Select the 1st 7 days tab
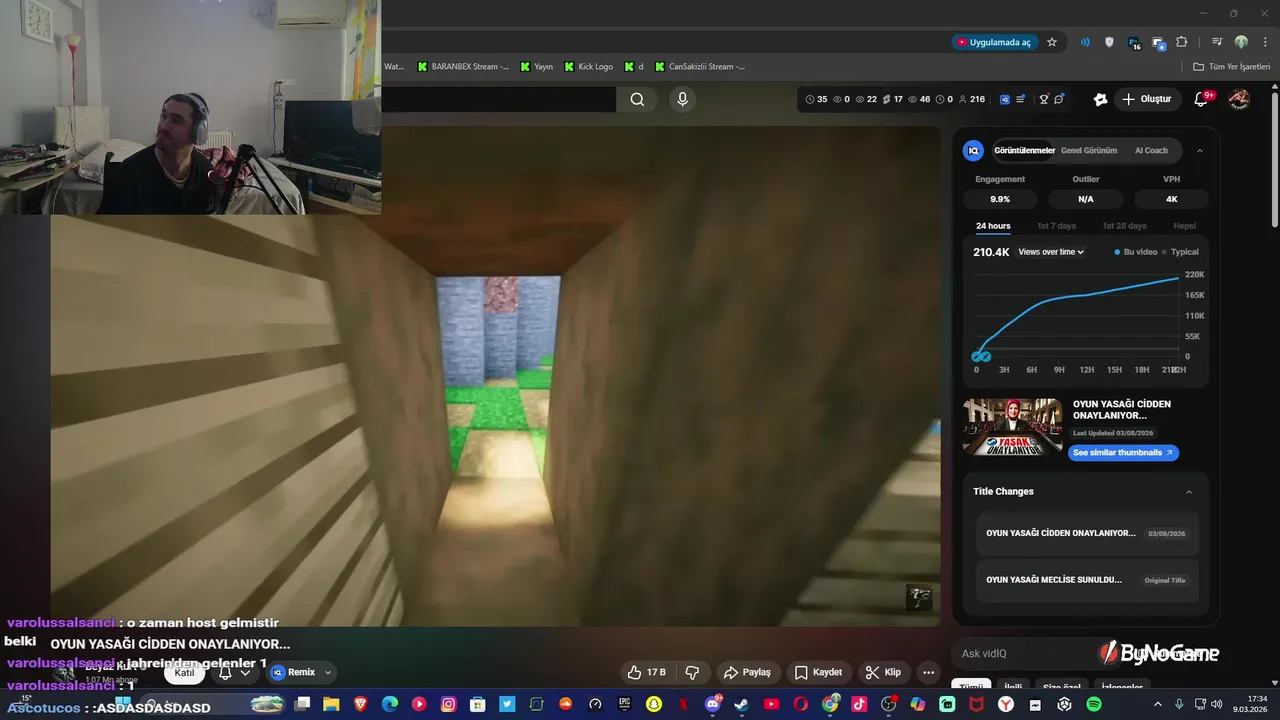 [1056, 226]
